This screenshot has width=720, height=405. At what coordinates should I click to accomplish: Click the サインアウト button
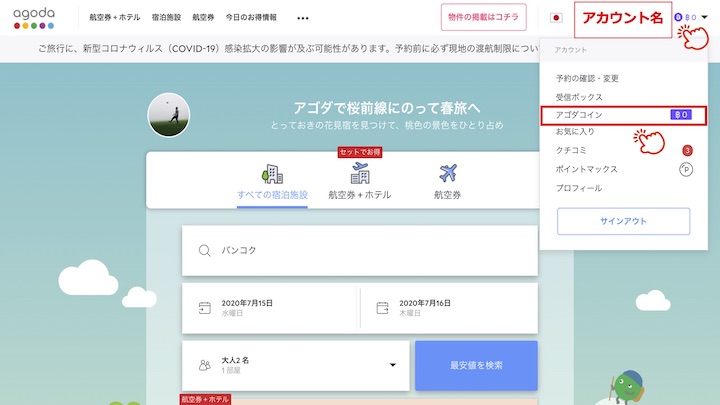(623, 221)
